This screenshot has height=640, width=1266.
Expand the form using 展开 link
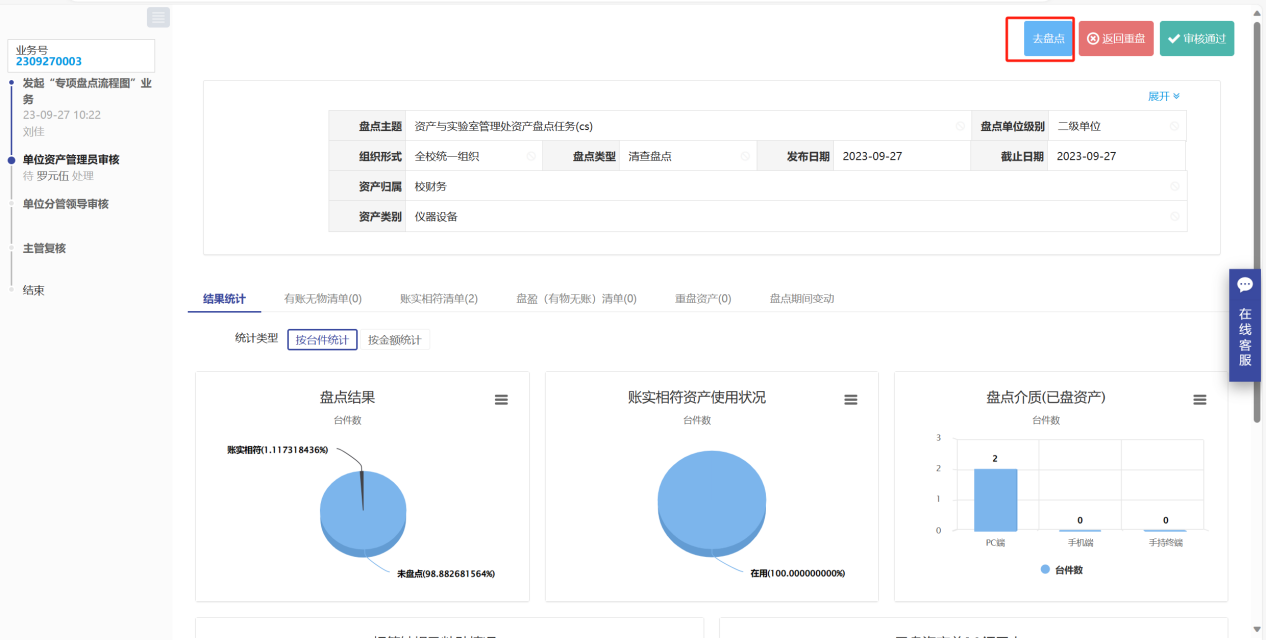tap(1163, 96)
